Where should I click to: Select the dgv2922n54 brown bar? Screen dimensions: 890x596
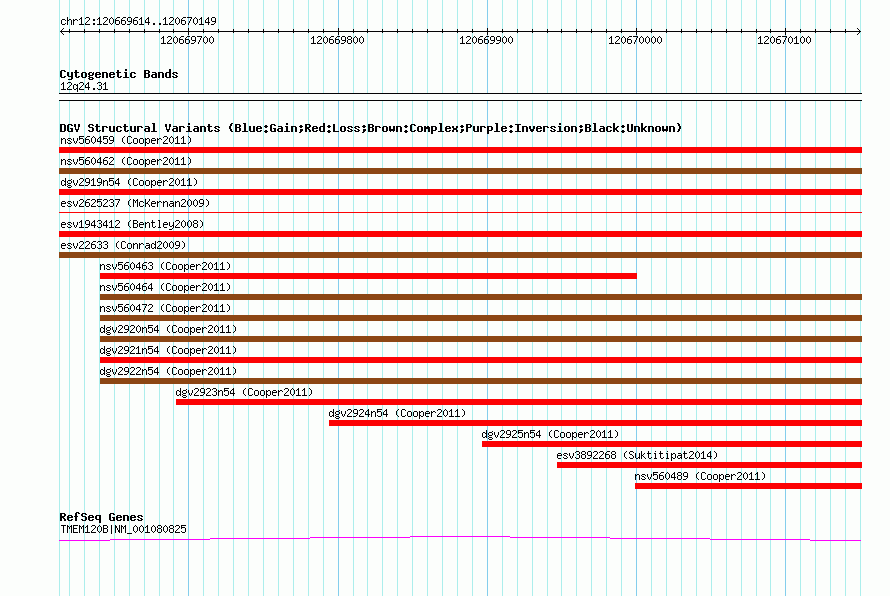(x=481, y=381)
